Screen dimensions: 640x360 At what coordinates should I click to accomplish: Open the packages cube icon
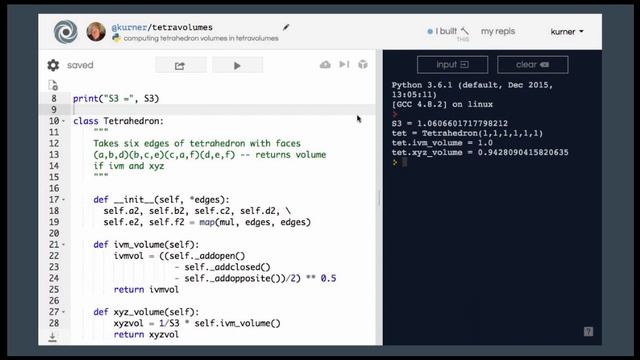[x=363, y=64]
